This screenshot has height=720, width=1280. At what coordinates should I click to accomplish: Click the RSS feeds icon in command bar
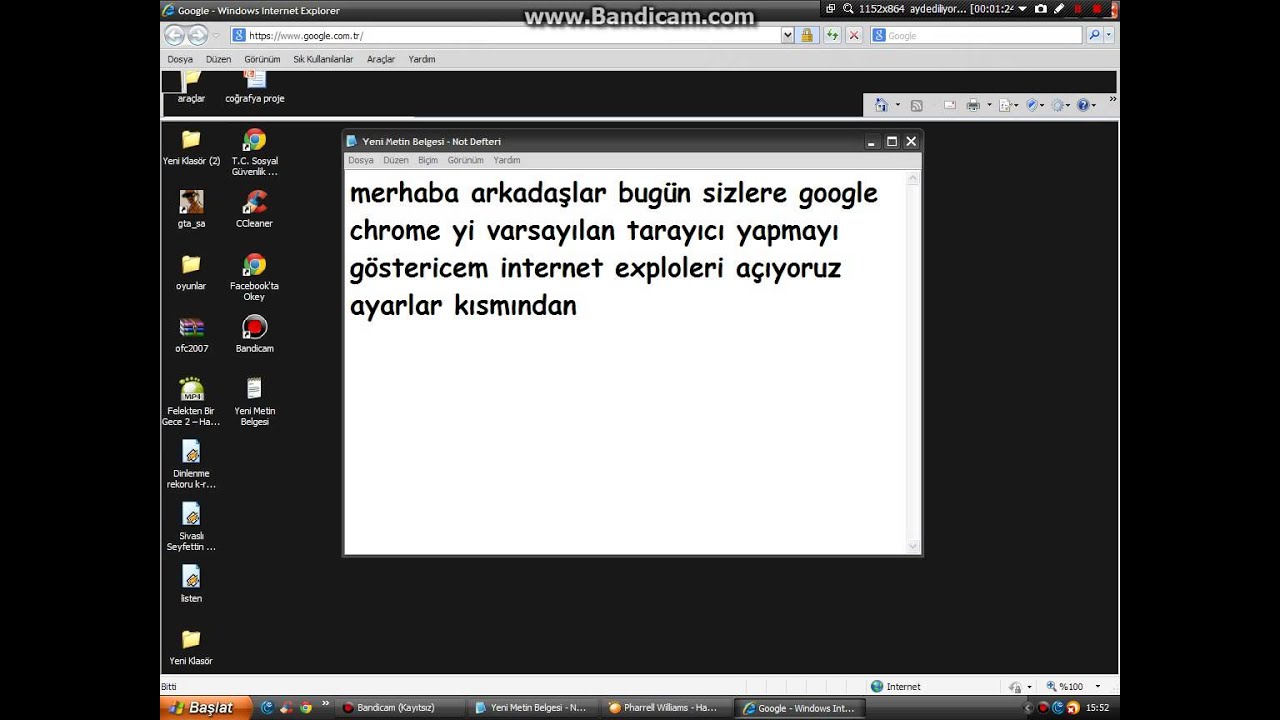click(x=916, y=105)
